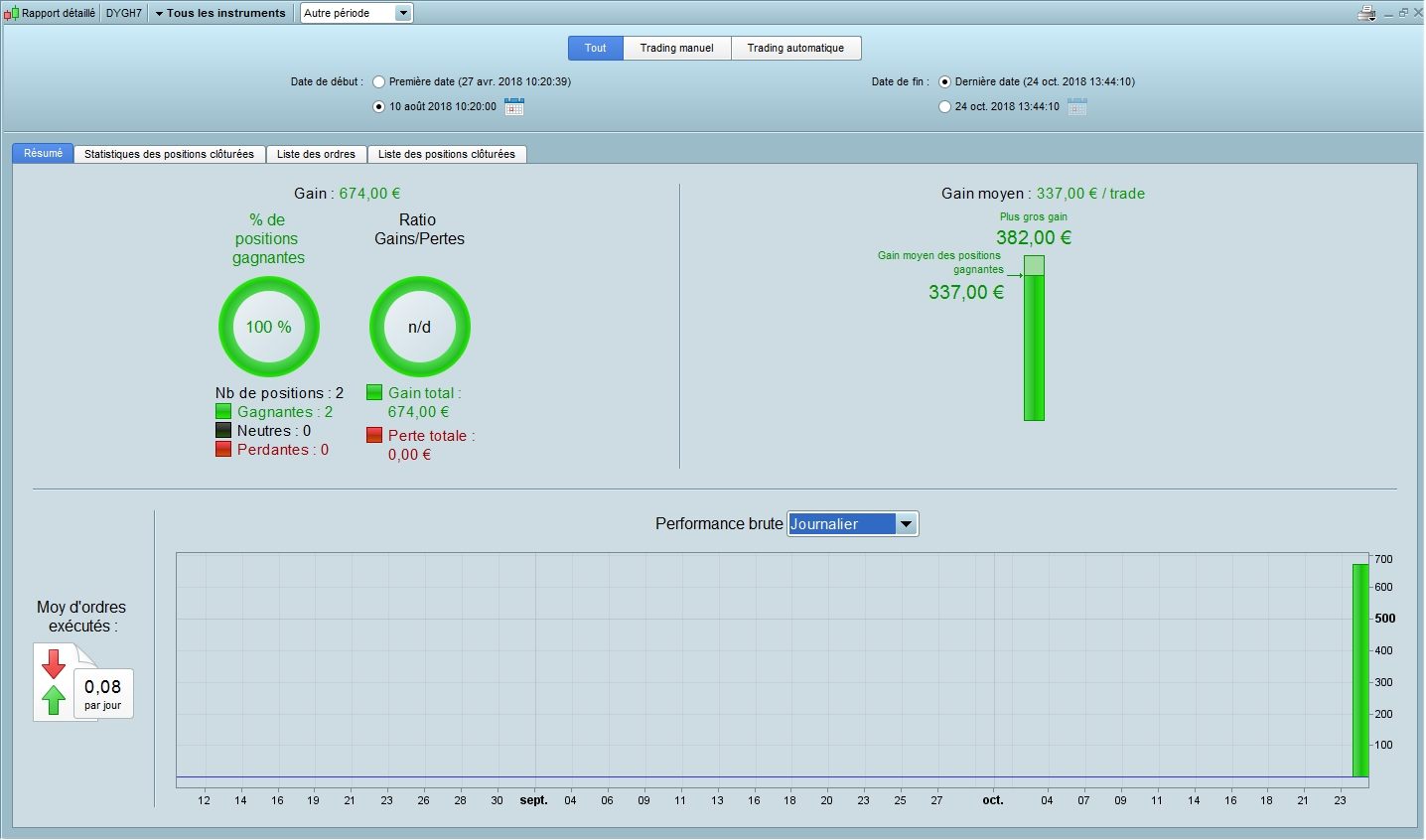Viewport: 1426px width, 840px height.
Task: Click the green Gain total legend square
Action: [374, 393]
